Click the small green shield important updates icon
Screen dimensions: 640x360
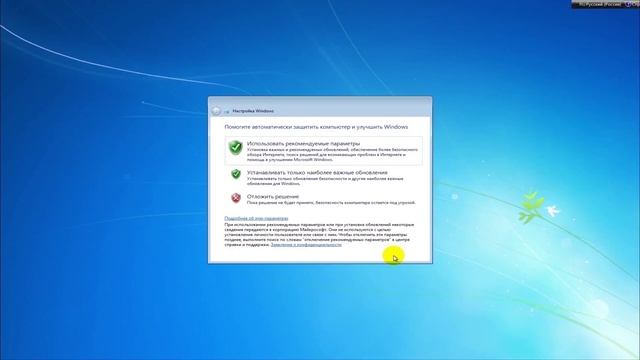[236, 174]
